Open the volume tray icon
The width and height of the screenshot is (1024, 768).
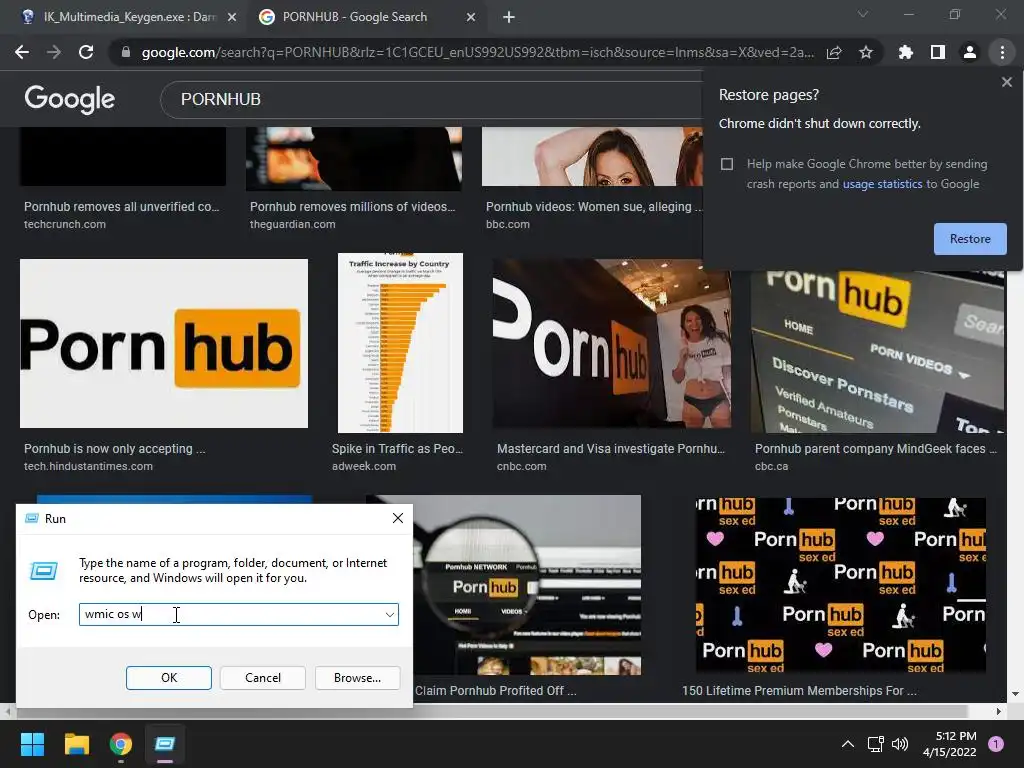click(x=900, y=744)
